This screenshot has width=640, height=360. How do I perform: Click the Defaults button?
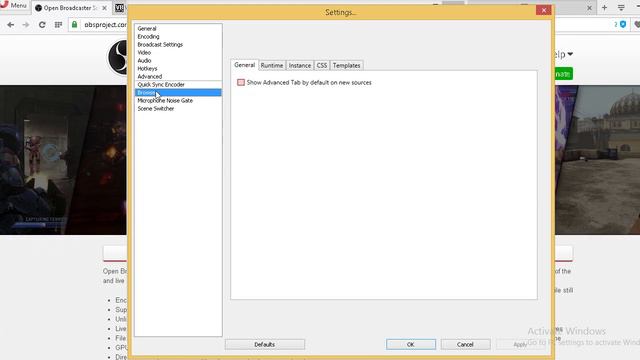264,344
